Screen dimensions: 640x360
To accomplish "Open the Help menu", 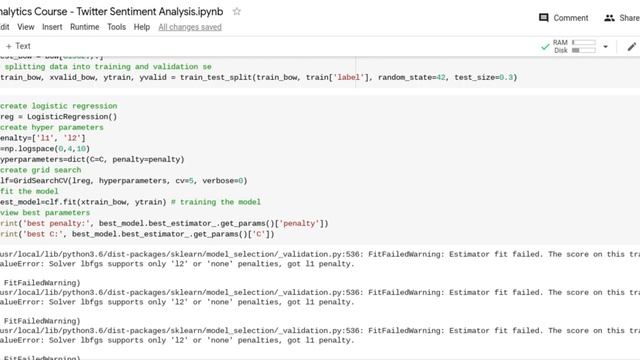I will 142,27.
